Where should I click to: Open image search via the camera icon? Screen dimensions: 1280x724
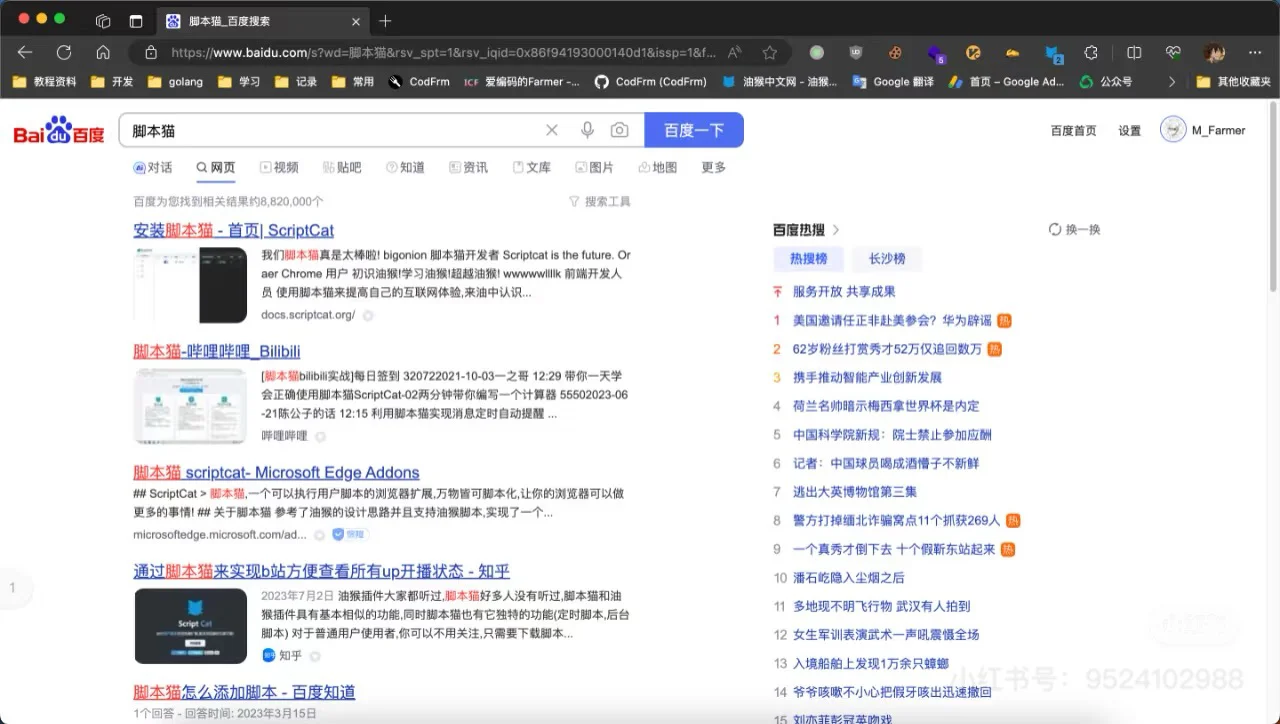tap(620, 130)
